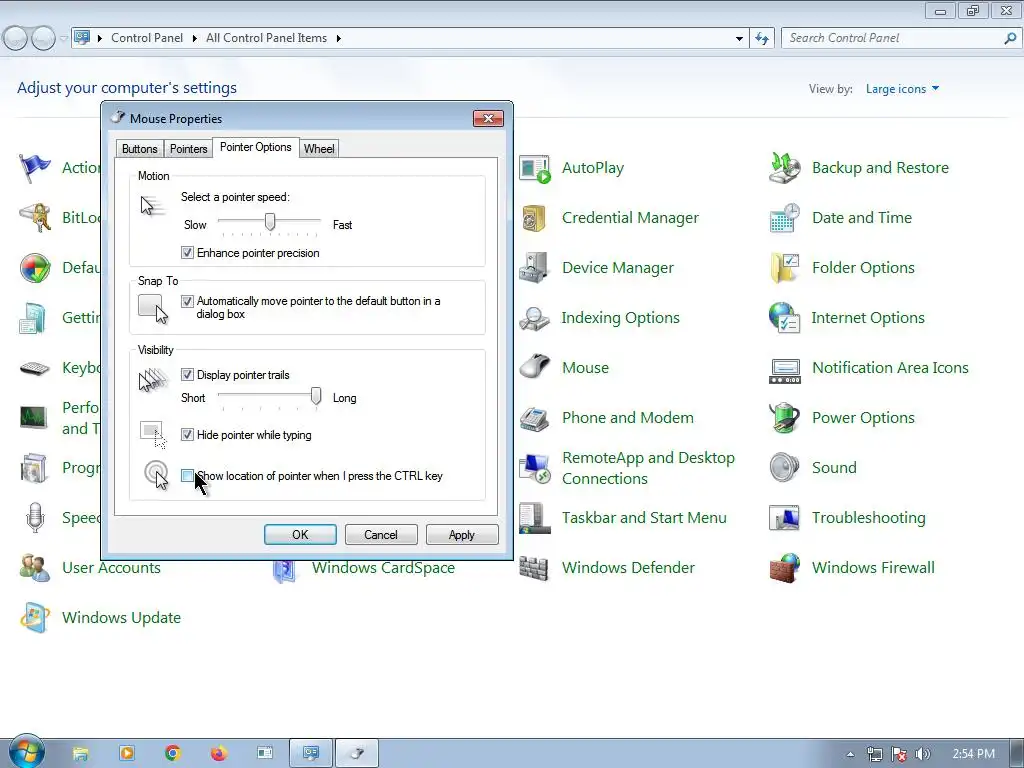Image resolution: width=1024 pixels, height=768 pixels.
Task: Enable Show location of pointer with CTRL
Action: (x=187, y=476)
